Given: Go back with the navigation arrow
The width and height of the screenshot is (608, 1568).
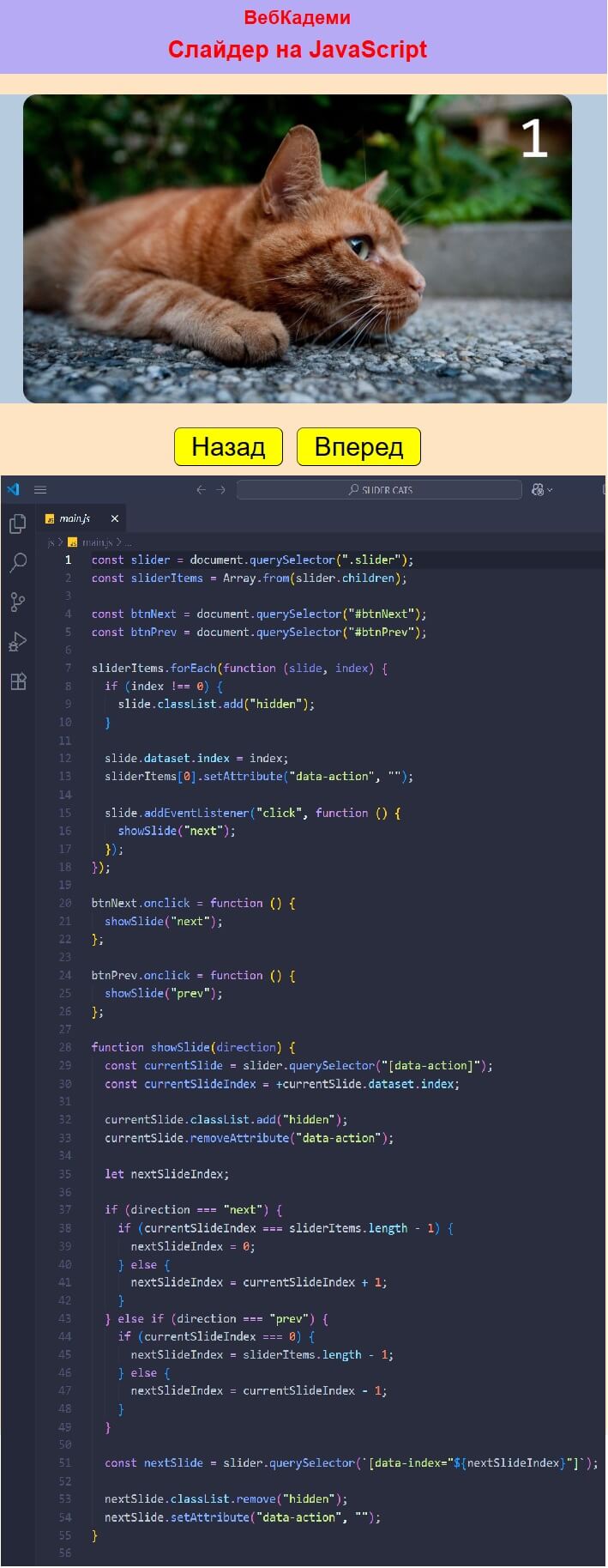Looking at the screenshot, I should [x=201, y=490].
